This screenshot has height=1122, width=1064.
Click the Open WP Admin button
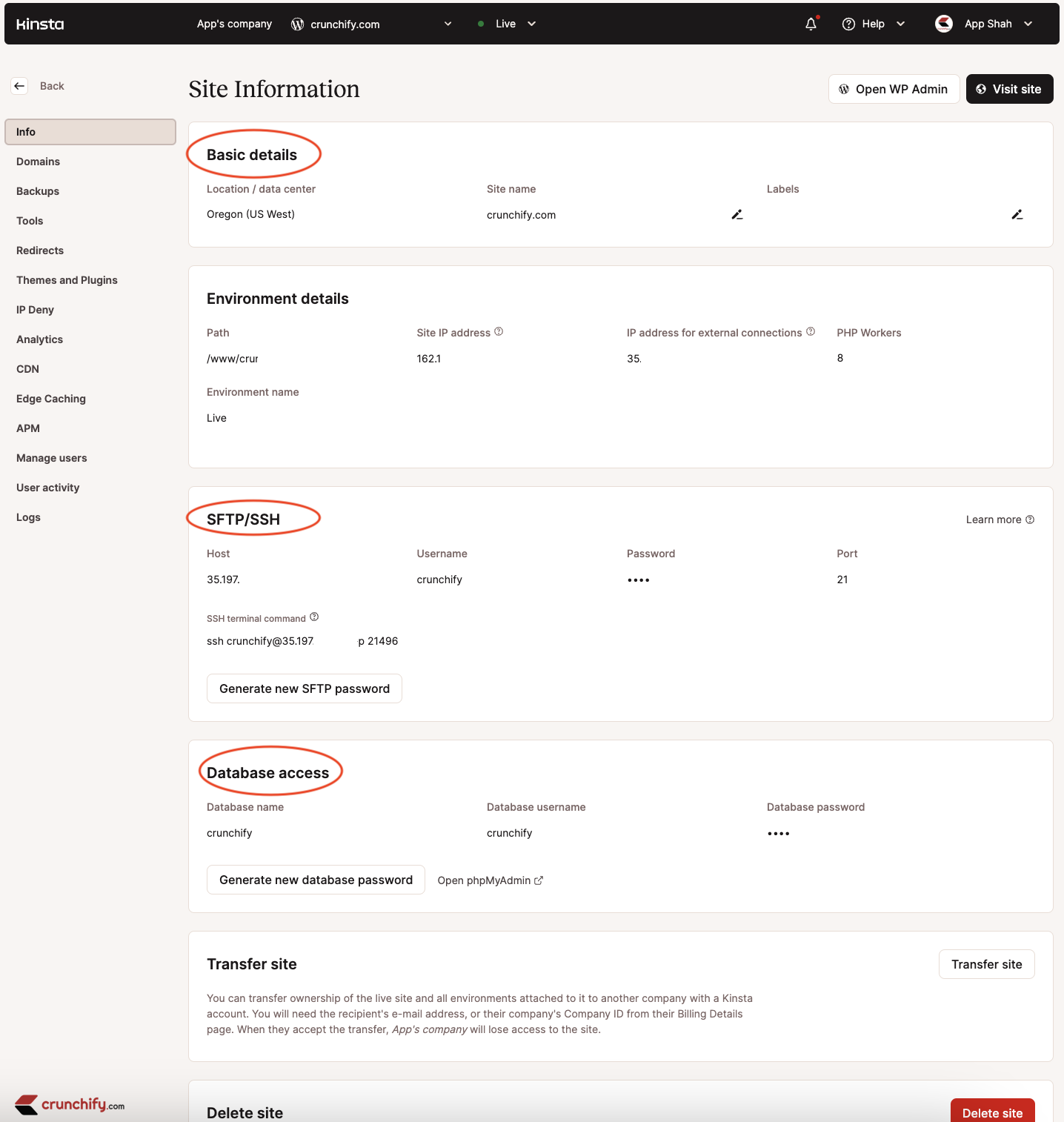pyautogui.click(x=894, y=89)
